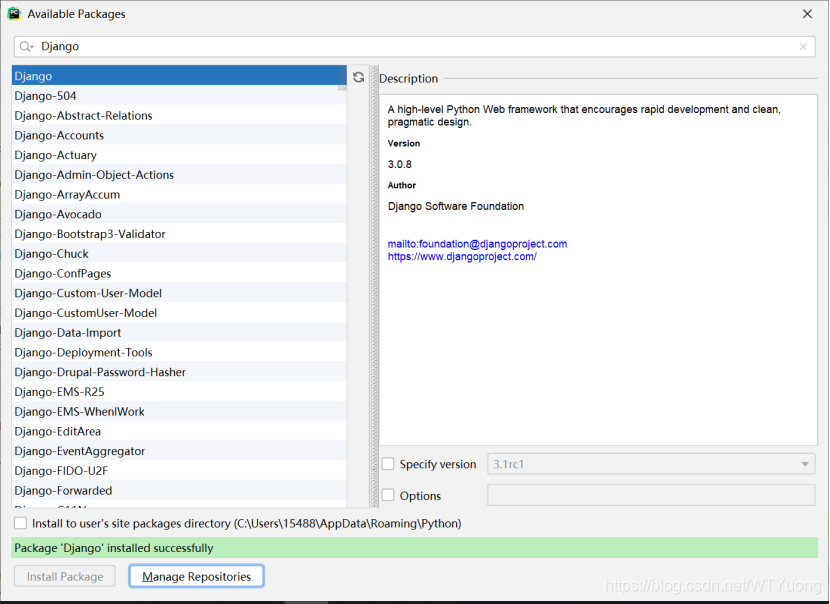Click the PyCharm icon in the title bar

pos(14,14)
